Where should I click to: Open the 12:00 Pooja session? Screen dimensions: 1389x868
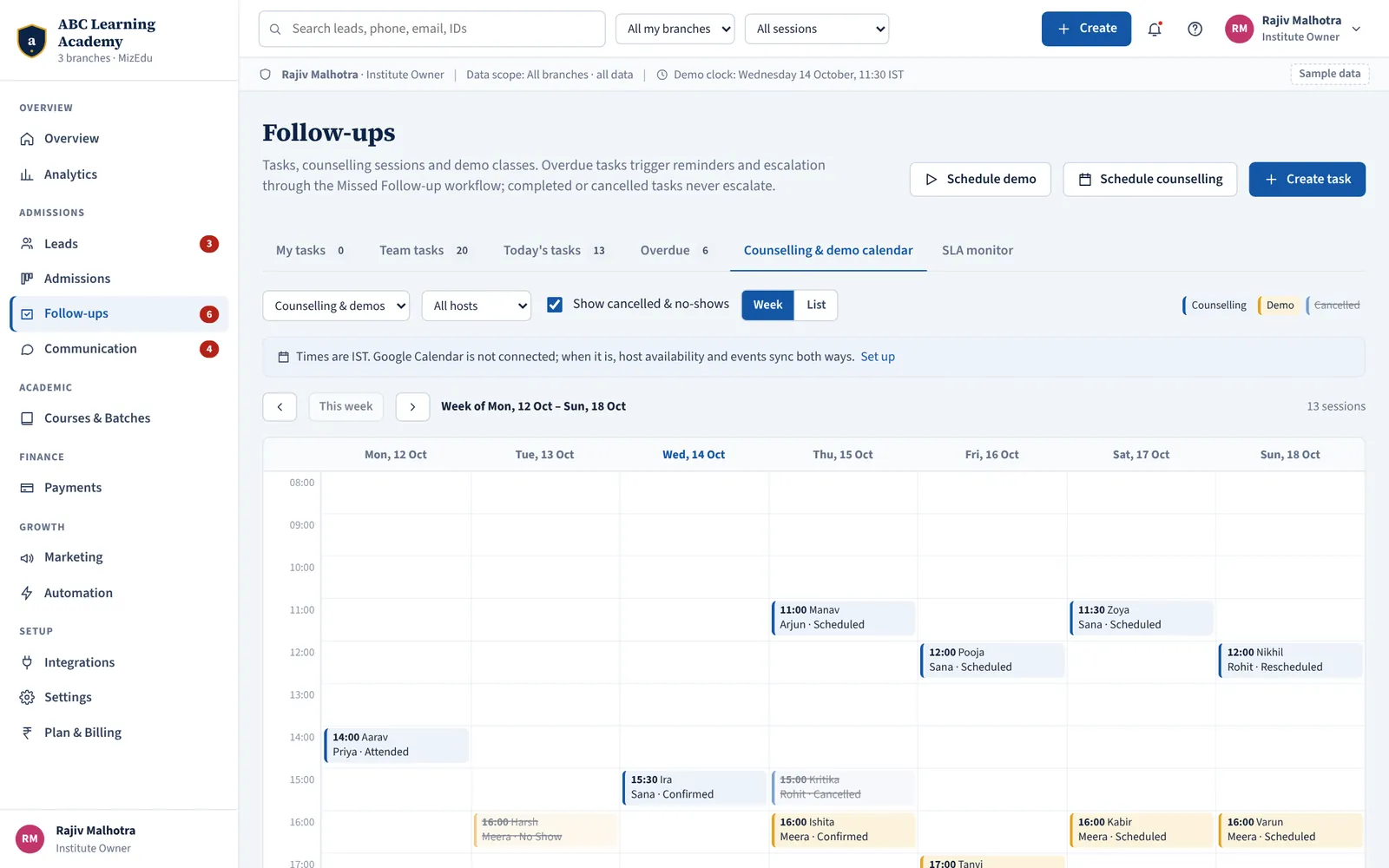point(992,660)
